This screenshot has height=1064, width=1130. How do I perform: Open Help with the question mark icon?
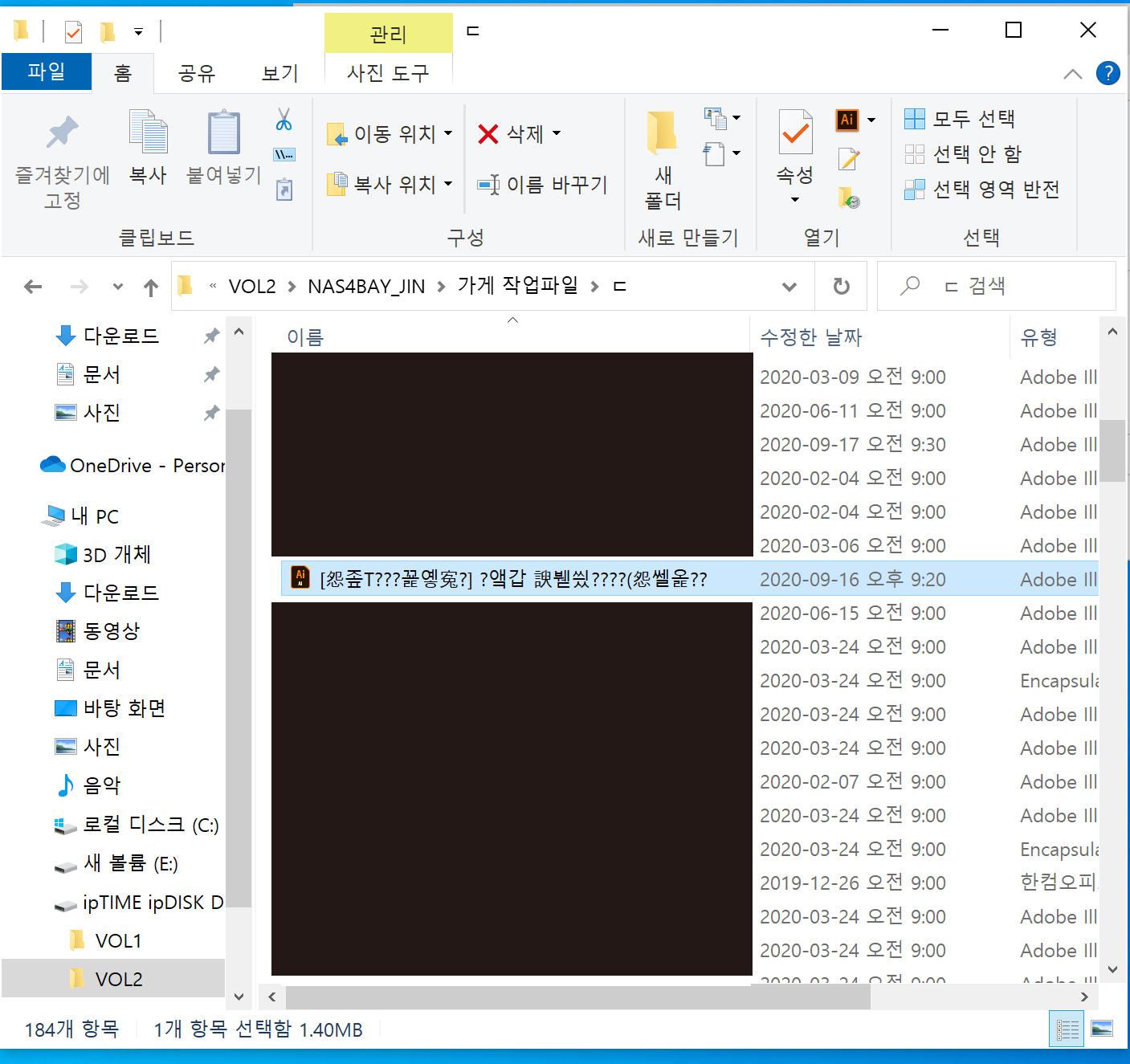tap(1108, 73)
